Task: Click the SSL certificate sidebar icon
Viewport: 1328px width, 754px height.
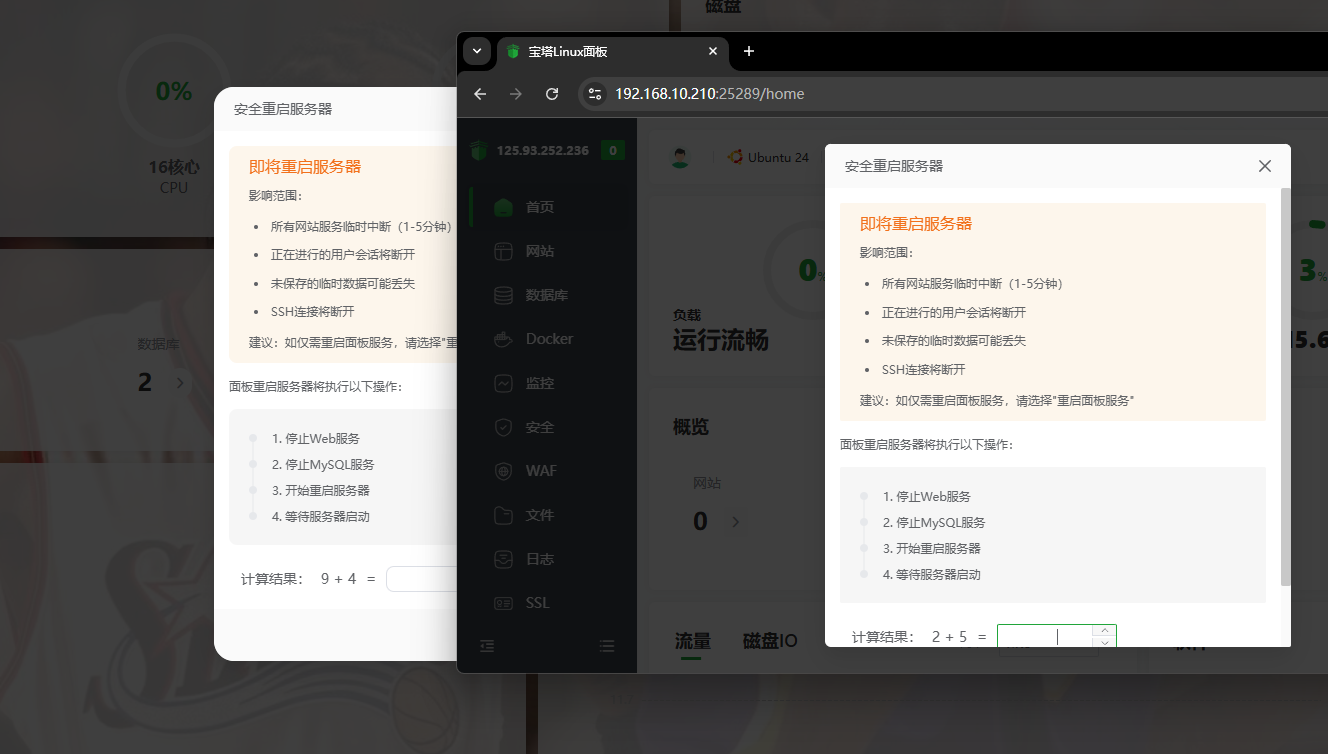Action: click(504, 603)
